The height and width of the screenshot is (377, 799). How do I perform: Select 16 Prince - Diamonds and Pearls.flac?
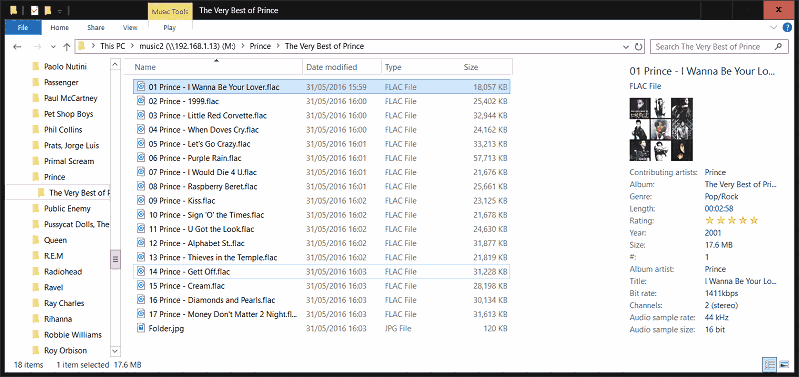click(322, 300)
